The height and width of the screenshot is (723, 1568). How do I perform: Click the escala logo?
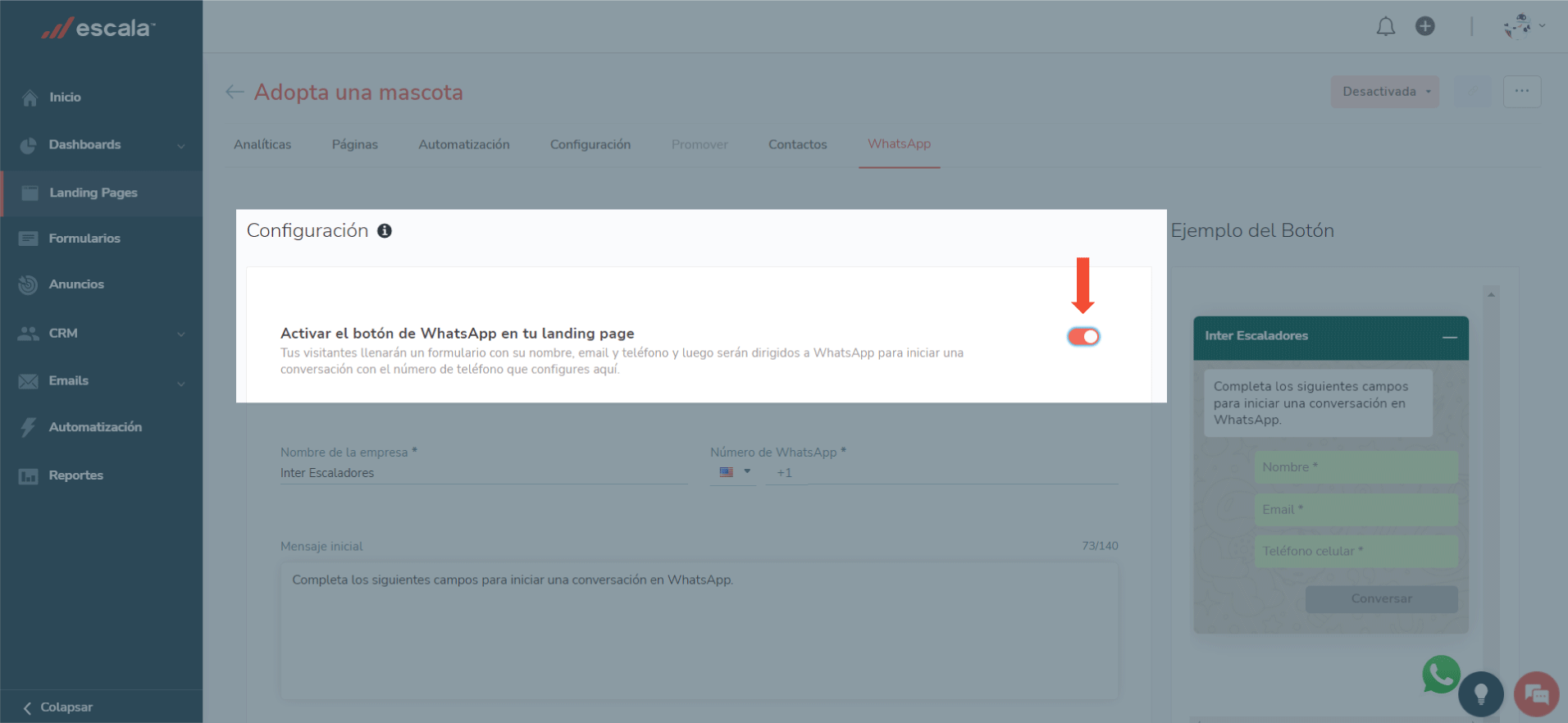coord(98,29)
